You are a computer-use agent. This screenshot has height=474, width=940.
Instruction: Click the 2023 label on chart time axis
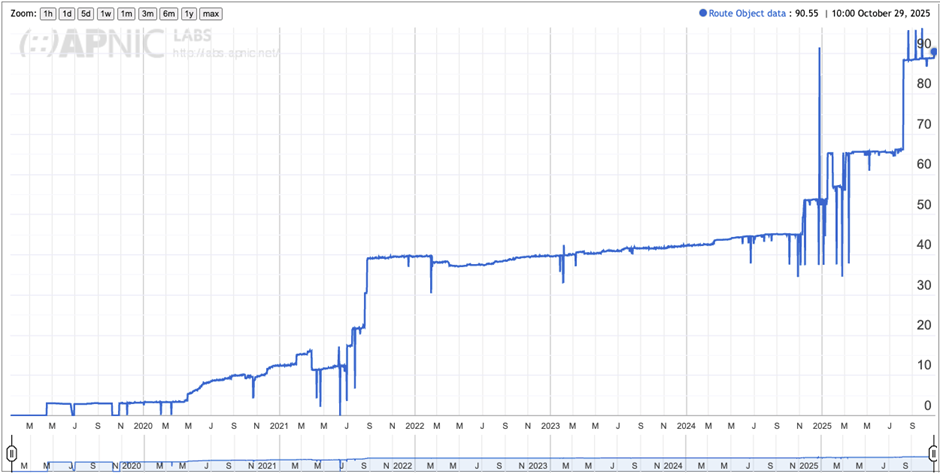tap(550, 425)
